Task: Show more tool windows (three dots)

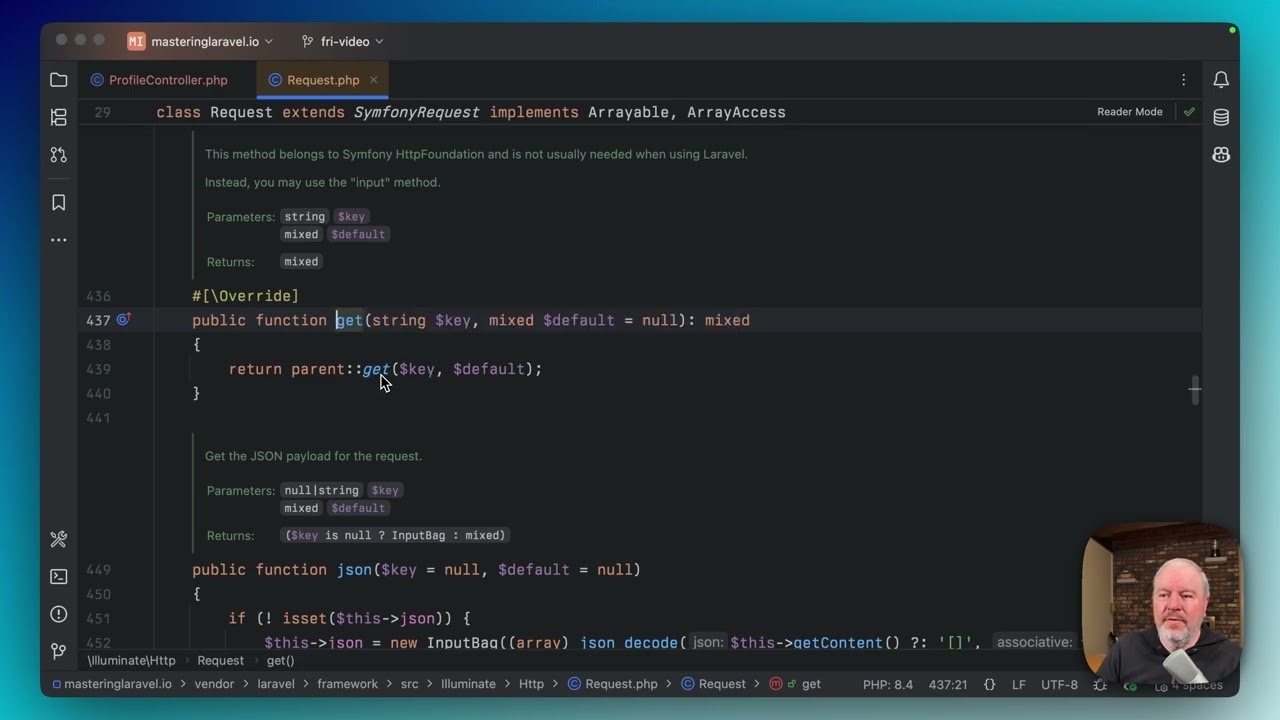Action: click(59, 240)
